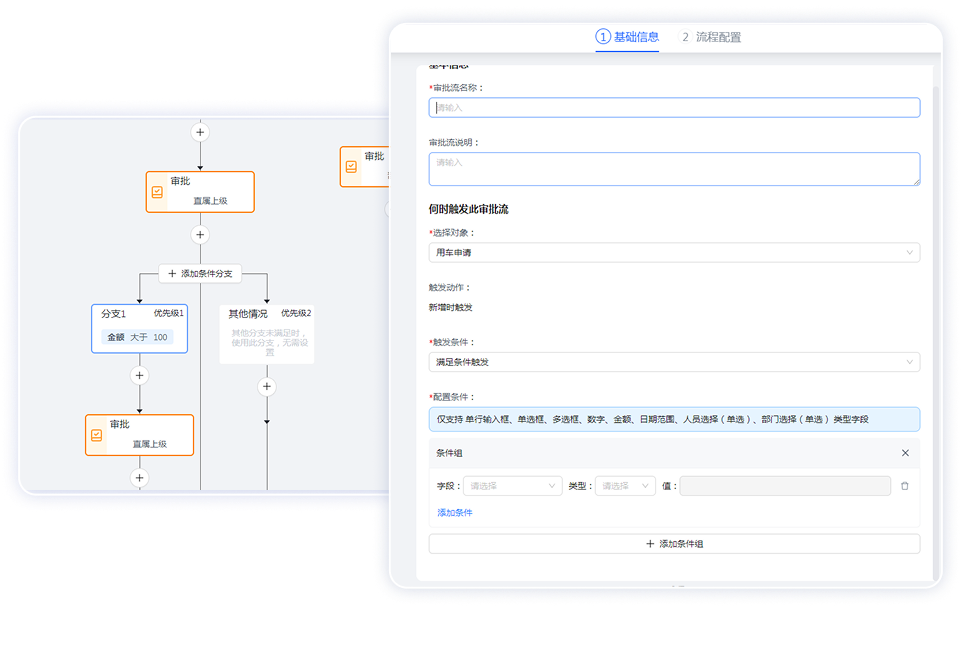
Task: Click the approval icon in the lower-left 审批 node
Action: pyautogui.click(x=97, y=435)
